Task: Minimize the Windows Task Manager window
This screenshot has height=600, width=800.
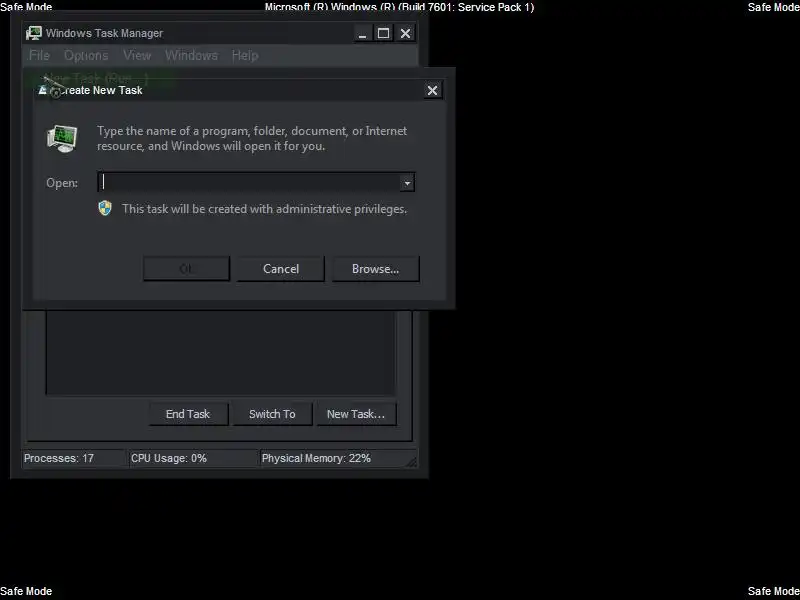Action: tap(362, 34)
